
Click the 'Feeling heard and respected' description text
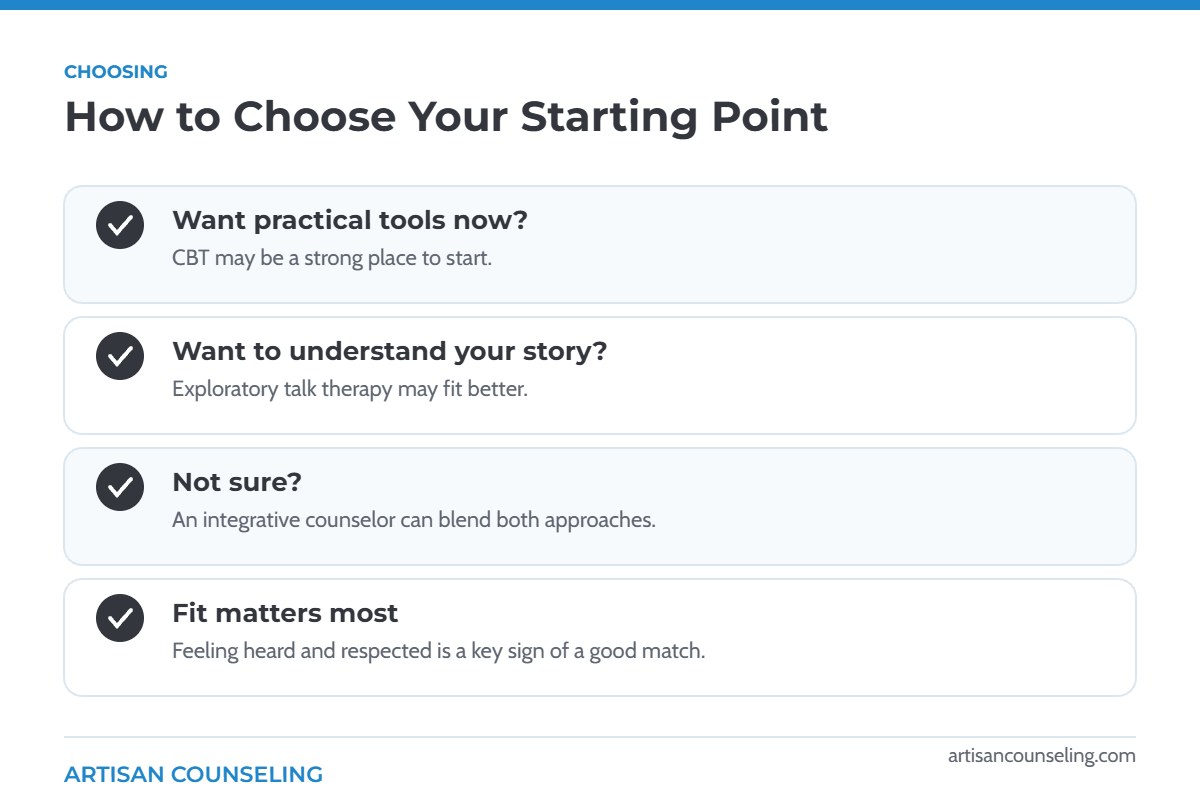tap(439, 651)
